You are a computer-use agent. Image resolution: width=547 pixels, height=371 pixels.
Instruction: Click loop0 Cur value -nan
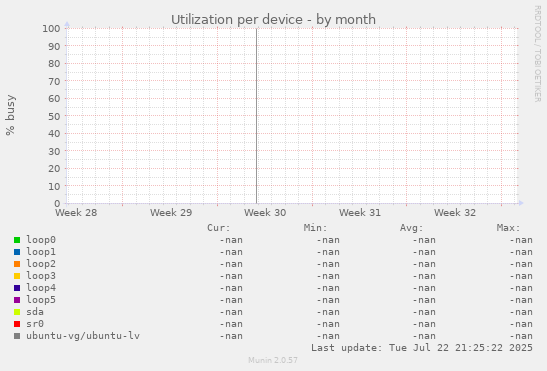point(231,240)
